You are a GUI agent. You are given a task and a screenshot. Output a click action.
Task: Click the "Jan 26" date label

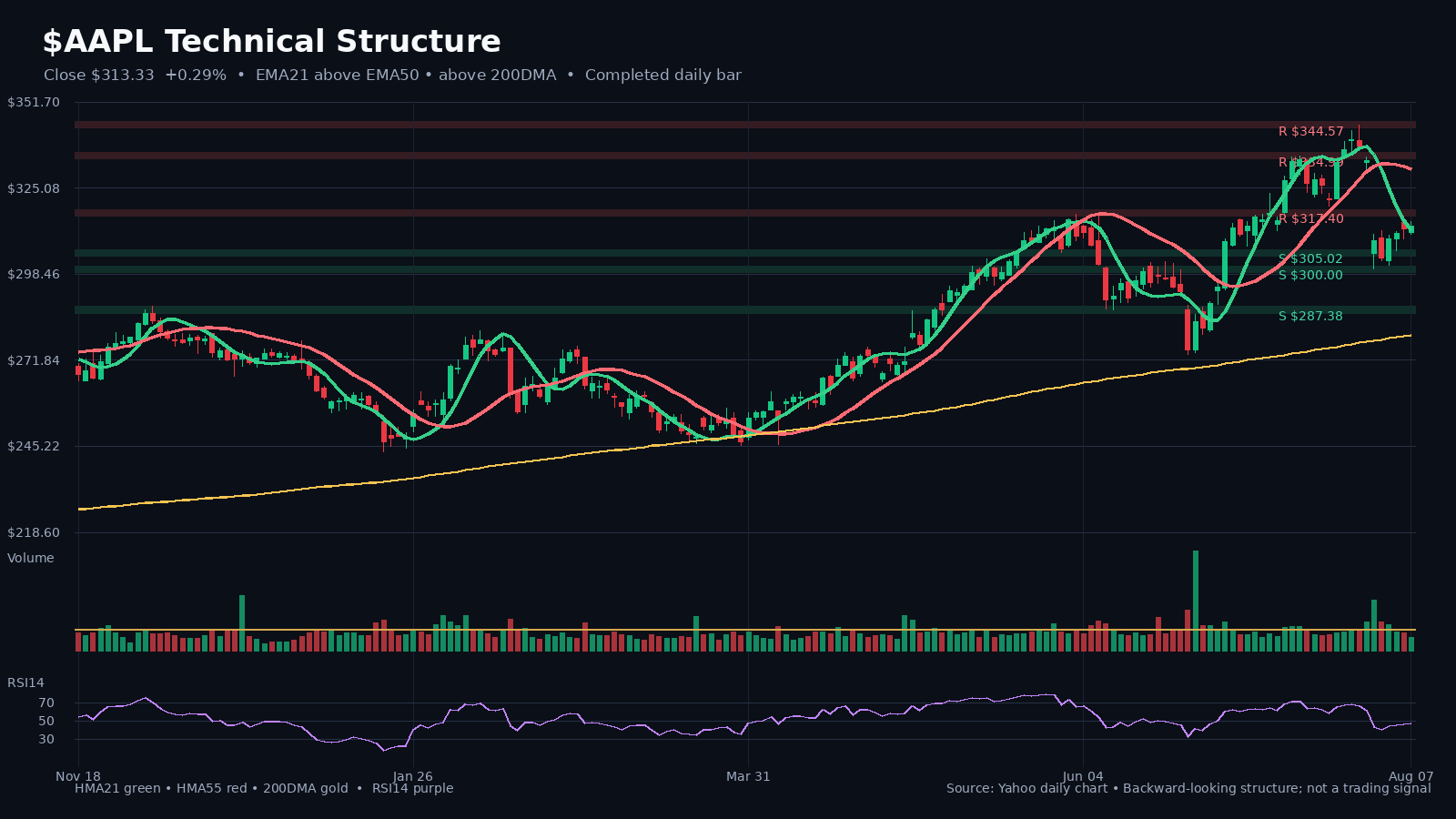[413, 776]
